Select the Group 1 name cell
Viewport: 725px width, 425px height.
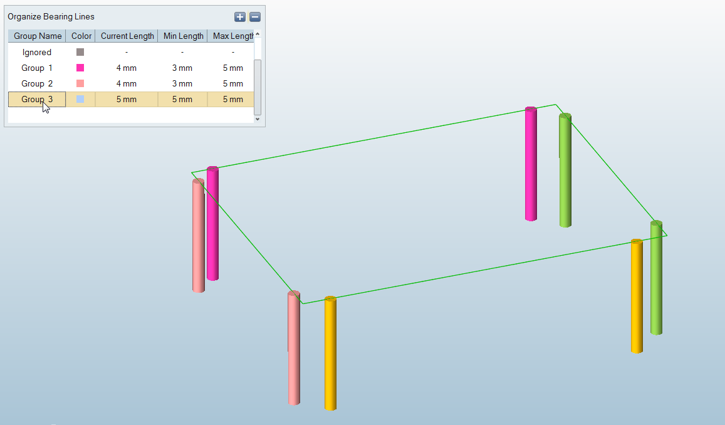[x=37, y=68]
